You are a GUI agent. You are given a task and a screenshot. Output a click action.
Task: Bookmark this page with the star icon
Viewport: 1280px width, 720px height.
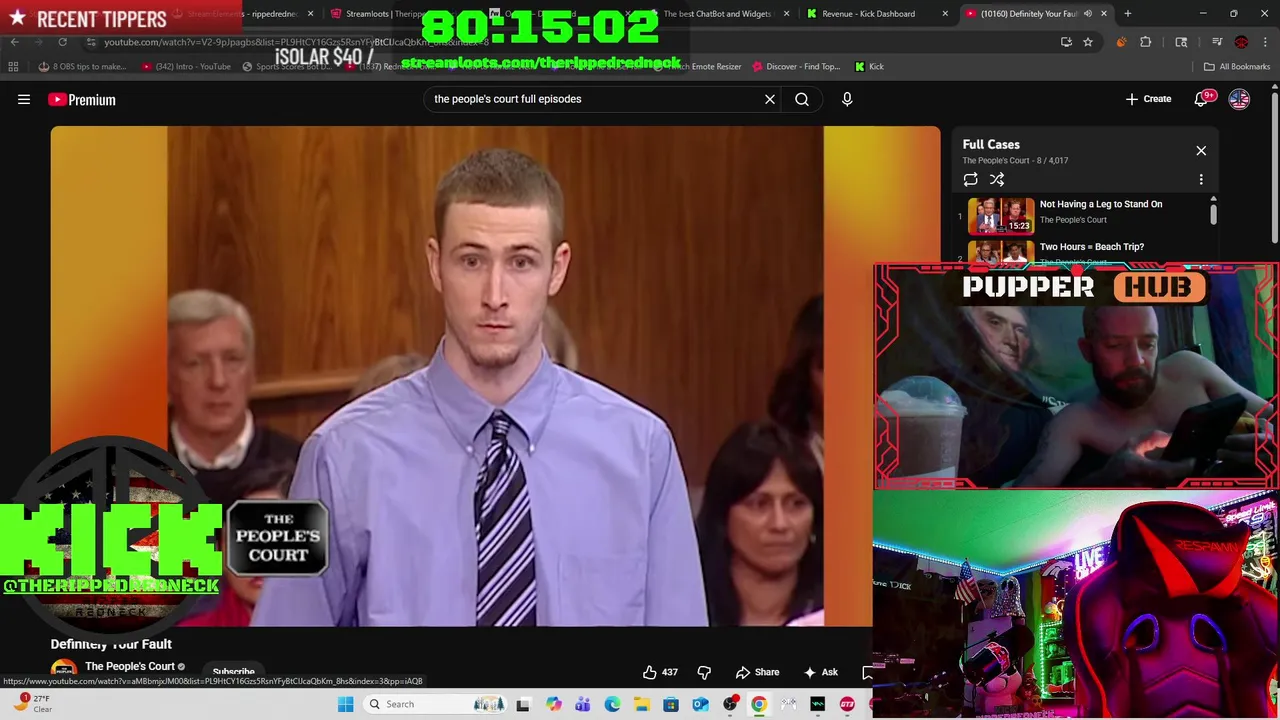tap(1088, 42)
